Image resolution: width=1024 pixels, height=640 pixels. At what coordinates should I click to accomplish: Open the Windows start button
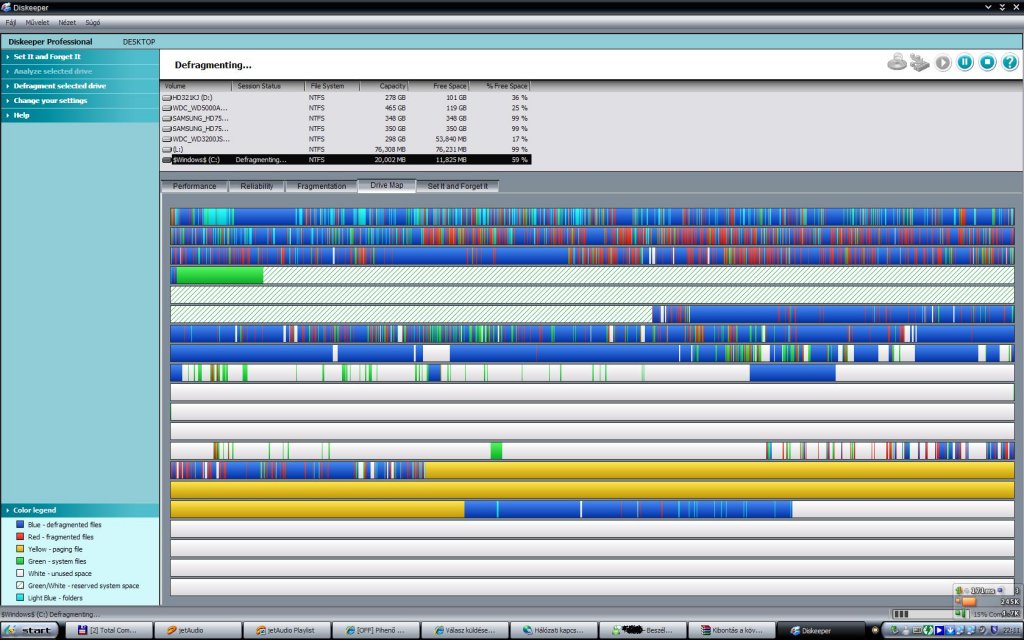click(x=30, y=630)
